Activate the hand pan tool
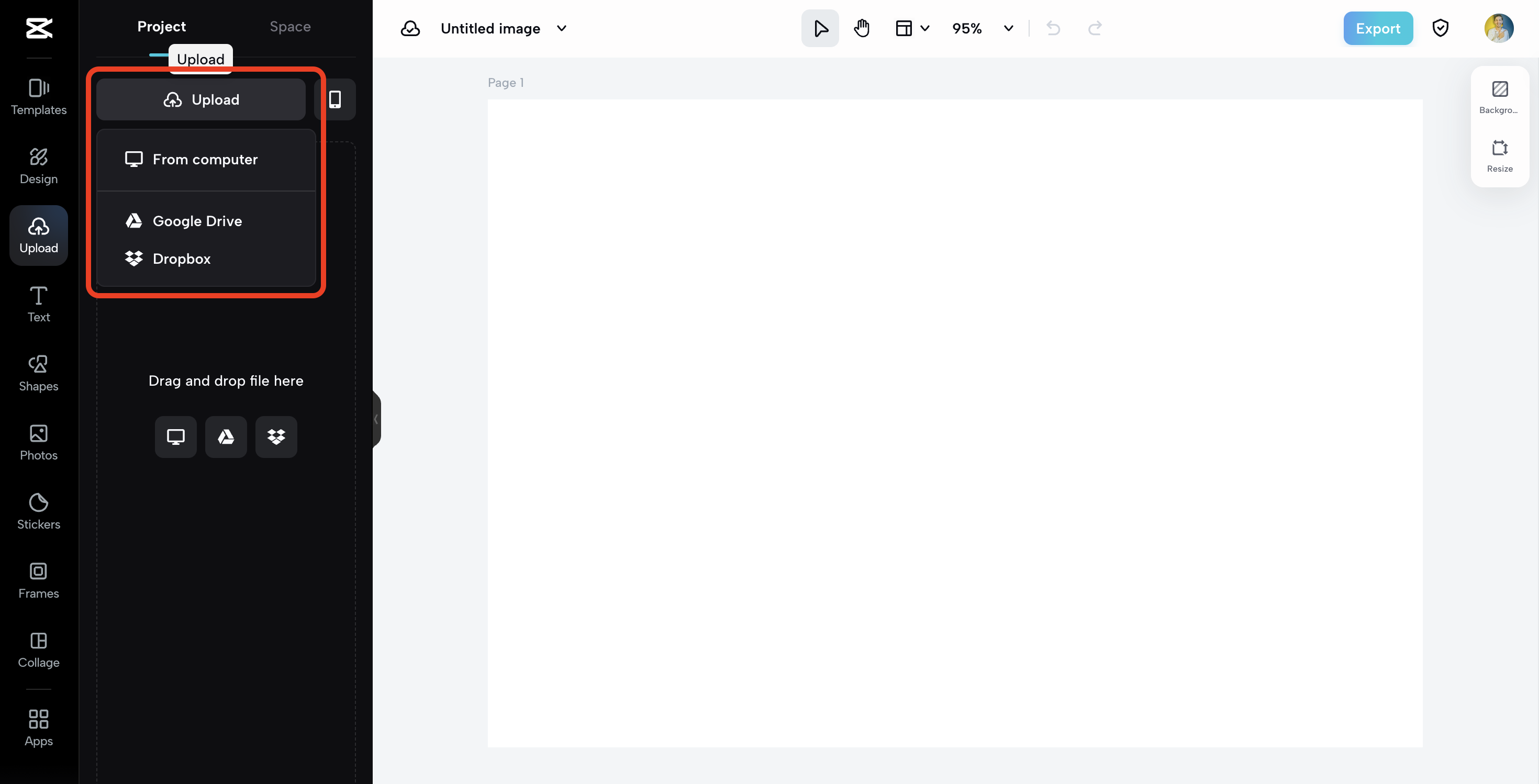This screenshot has width=1539, height=784. pyautogui.click(x=861, y=28)
